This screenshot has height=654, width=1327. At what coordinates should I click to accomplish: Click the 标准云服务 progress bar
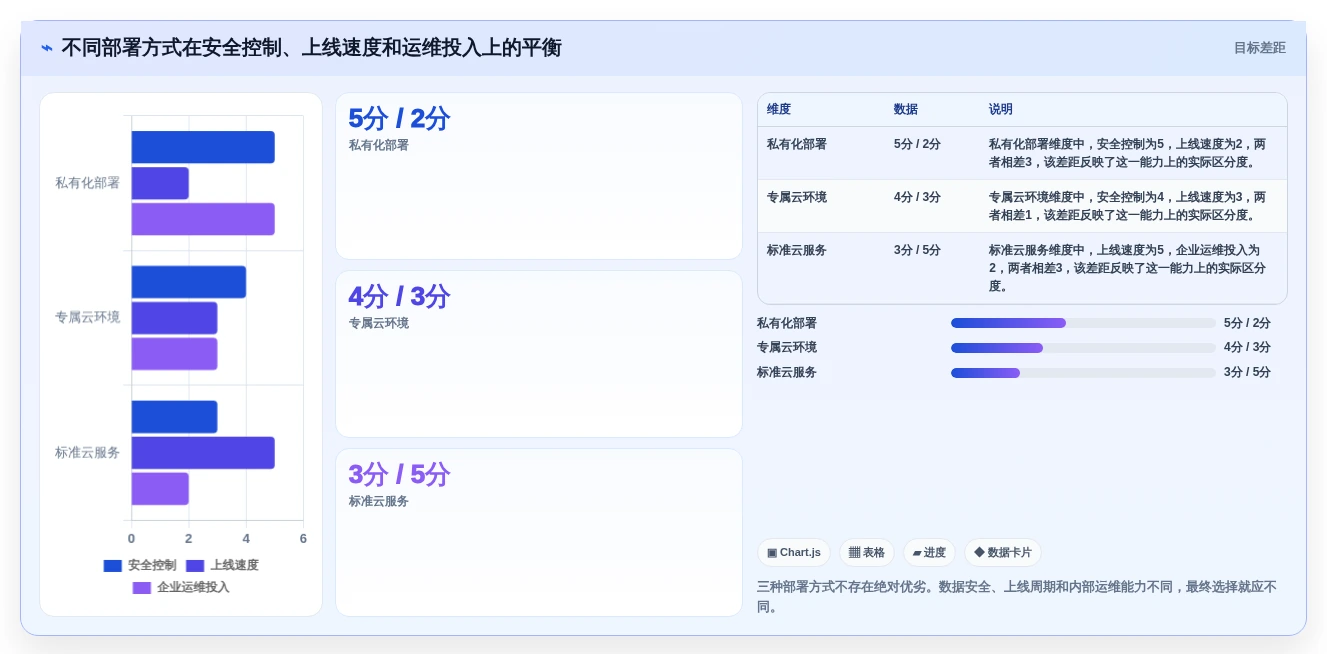click(1083, 373)
